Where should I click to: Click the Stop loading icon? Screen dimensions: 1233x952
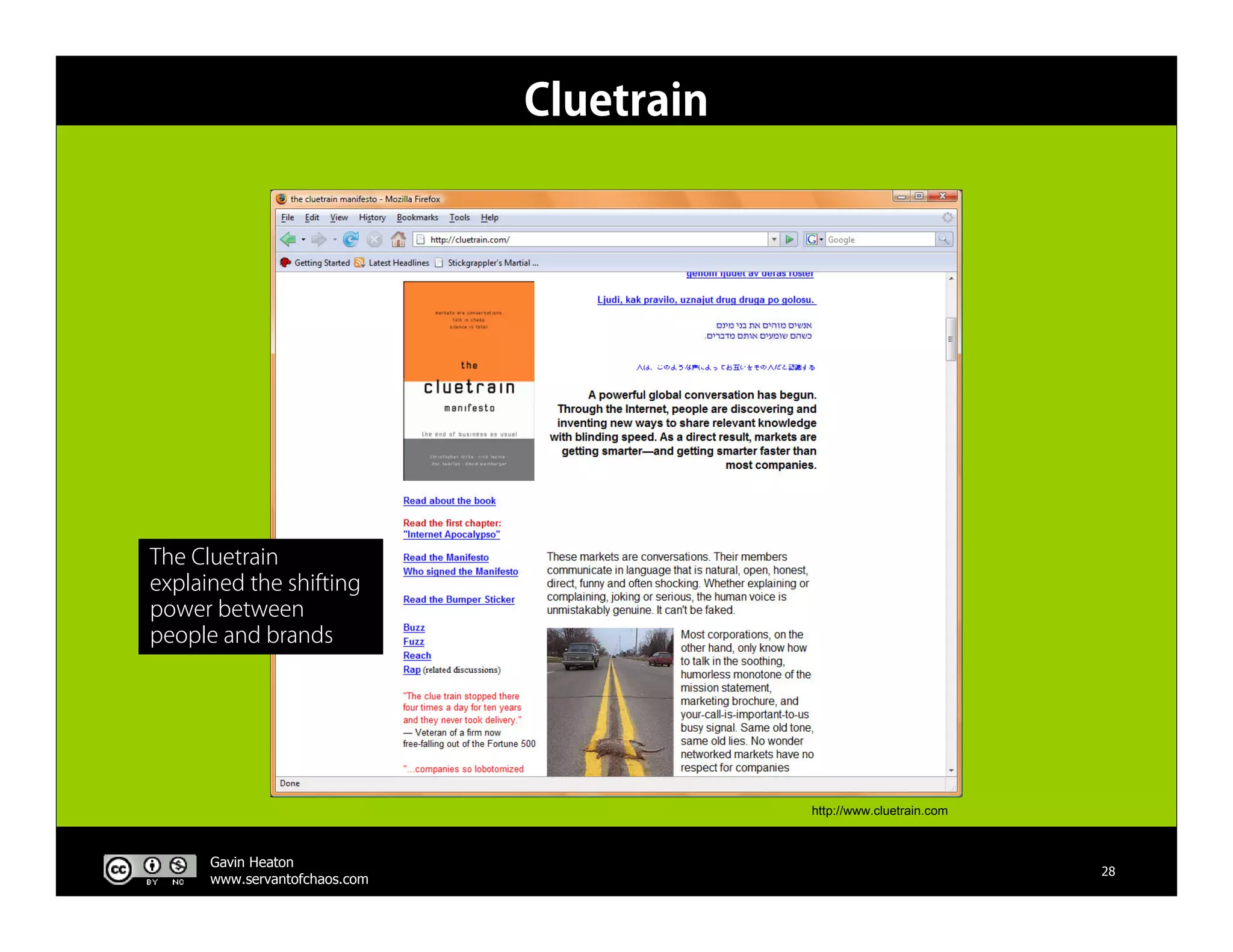point(374,240)
